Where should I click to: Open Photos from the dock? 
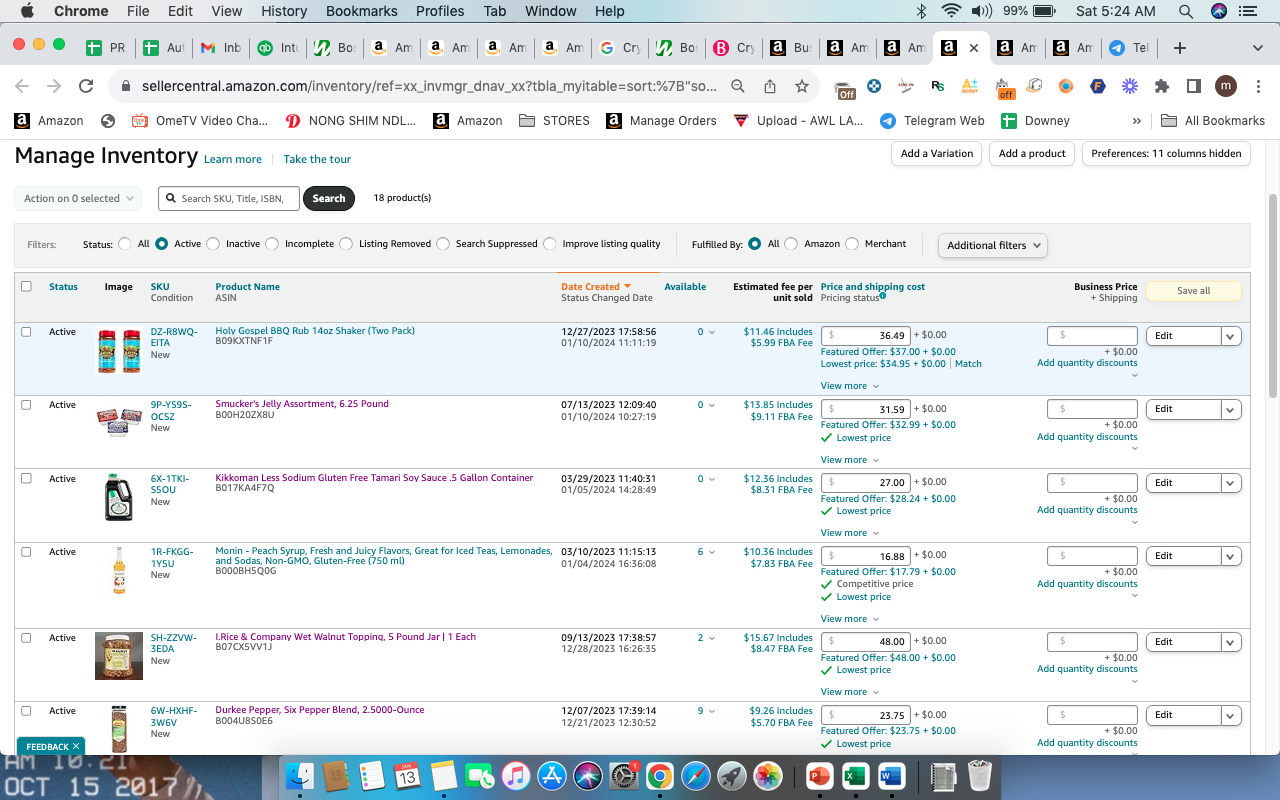pos(767,775)
